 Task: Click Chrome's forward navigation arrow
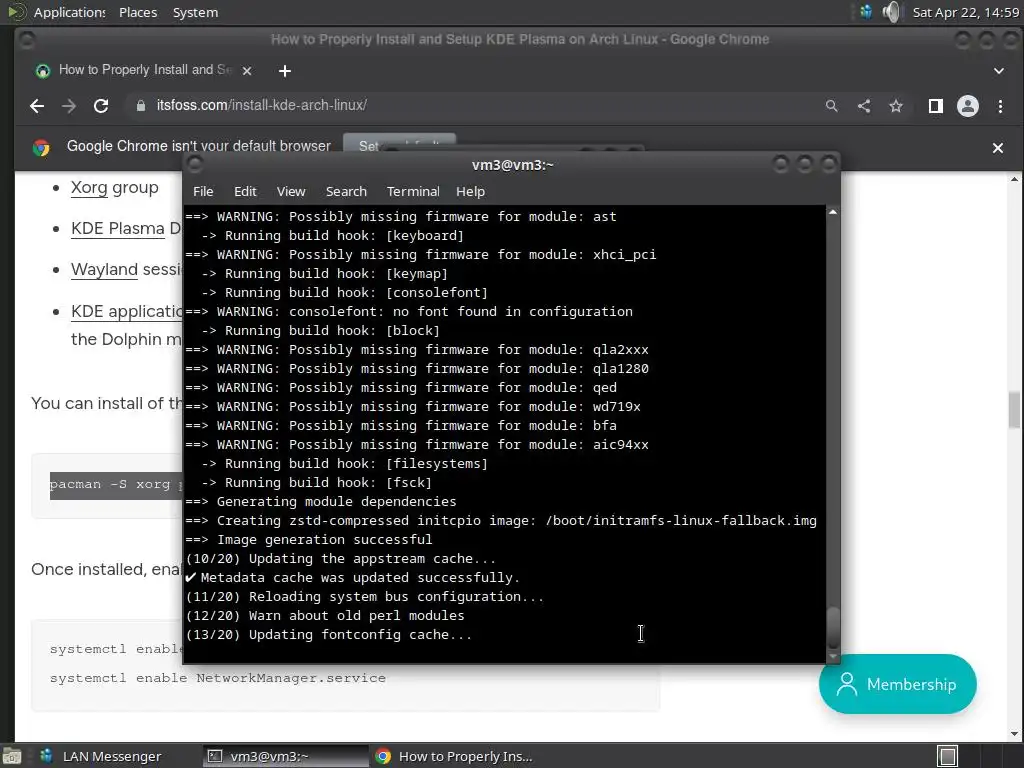coord(69,106)
